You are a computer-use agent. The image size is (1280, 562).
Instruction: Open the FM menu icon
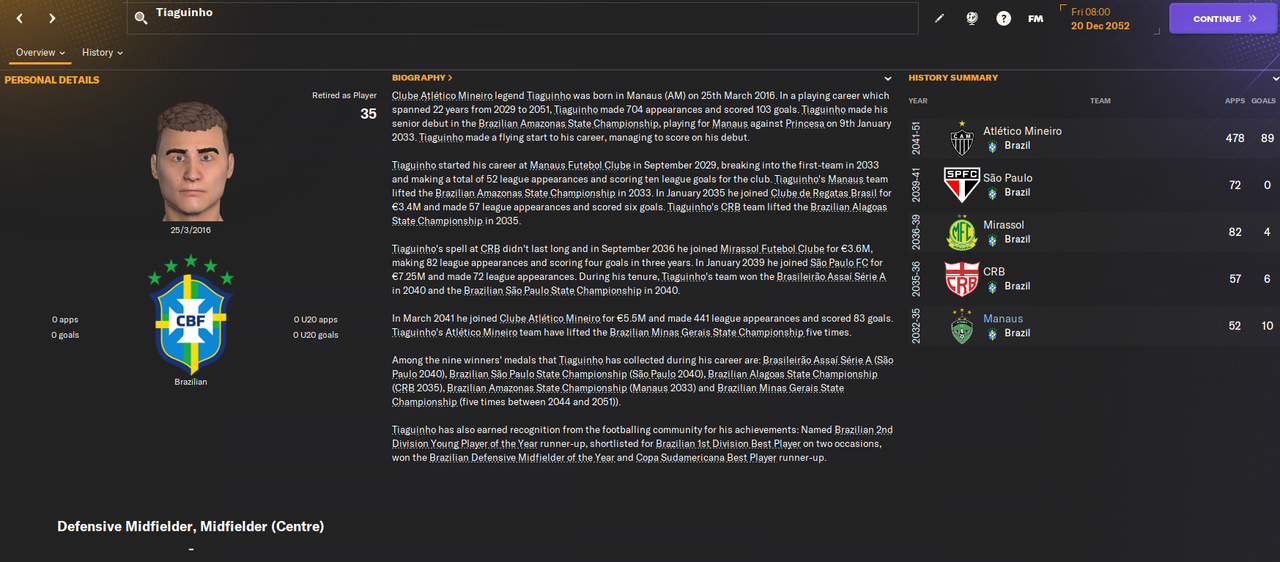[1036, 18]
